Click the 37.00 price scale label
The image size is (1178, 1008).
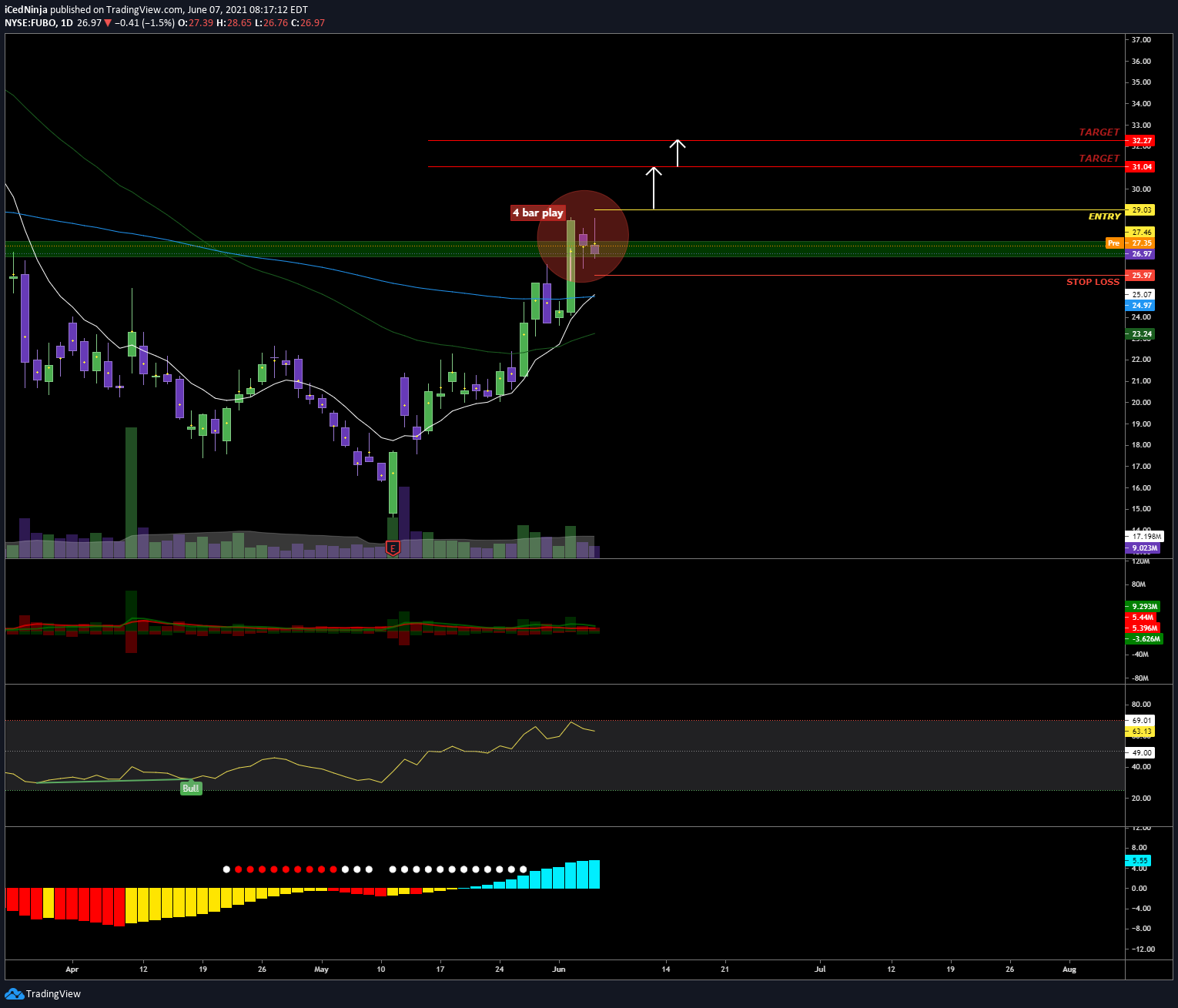(x=1141, y=40)
